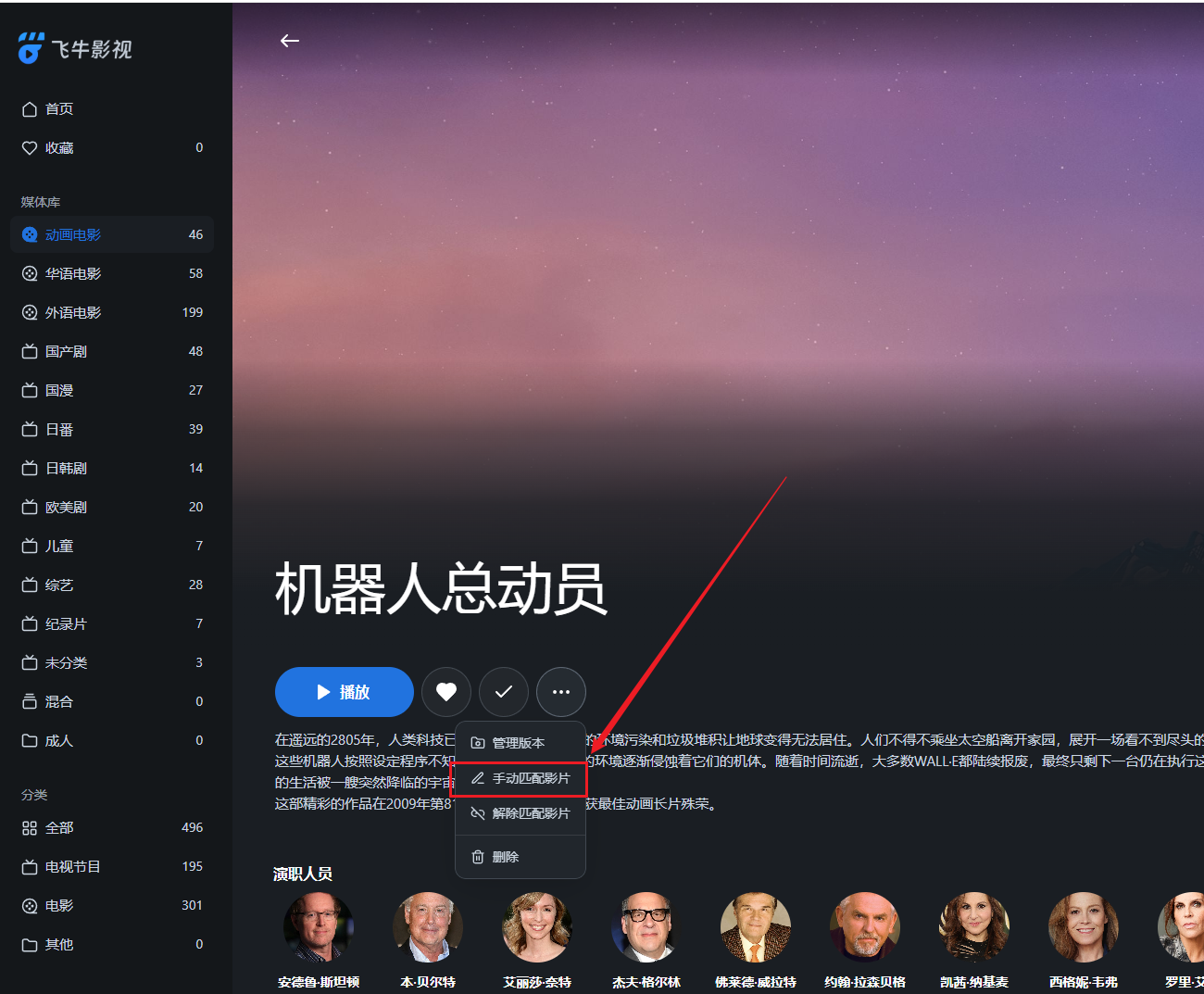This screenshot has width=1204, height=994.
Task: Open 收藏 favorites list
Action: (112, 148)
